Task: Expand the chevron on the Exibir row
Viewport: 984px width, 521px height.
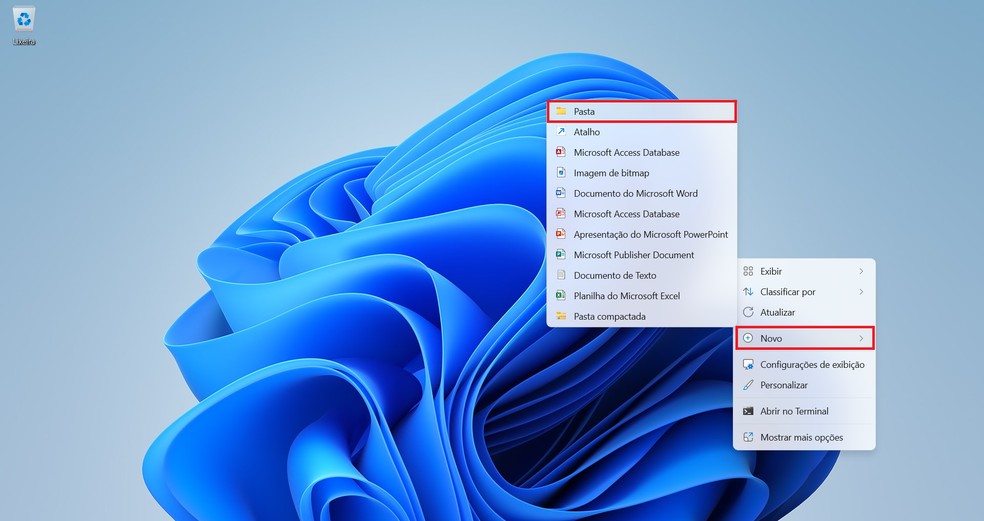Action: click(861, 271)
